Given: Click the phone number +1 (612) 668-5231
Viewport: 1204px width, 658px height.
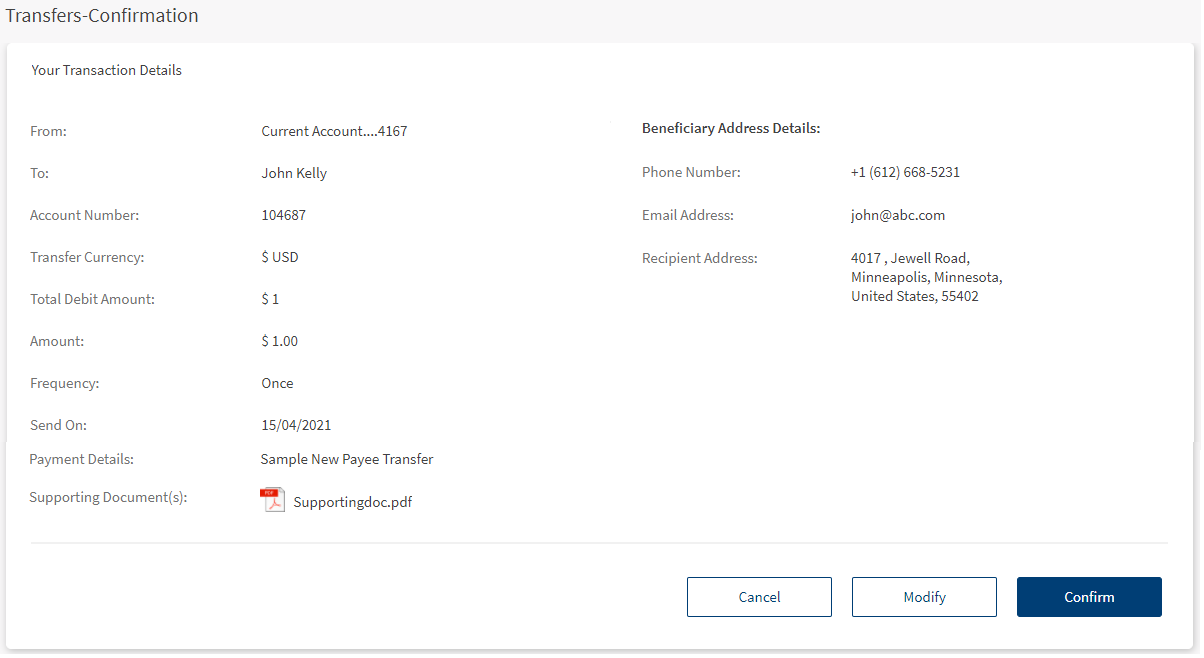Looking at the screenshot, I should (x=905, y=172).
